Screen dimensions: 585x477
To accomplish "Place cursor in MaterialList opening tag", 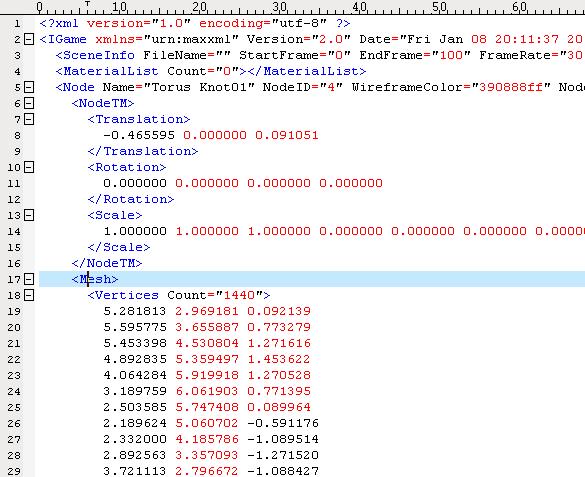I will tap(107, 71).
